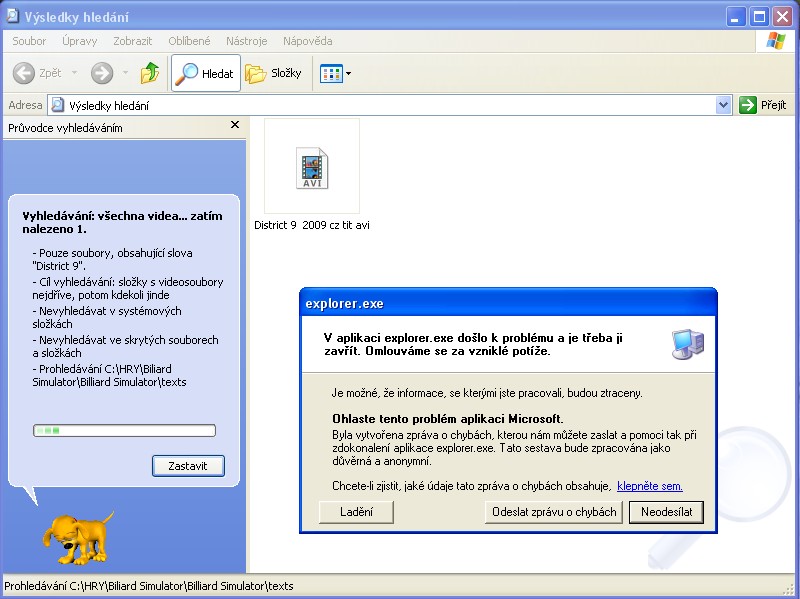The image size is (800, 599).
Task: Click Odeslat zprávu o chybách
Action: coord(554,512)
